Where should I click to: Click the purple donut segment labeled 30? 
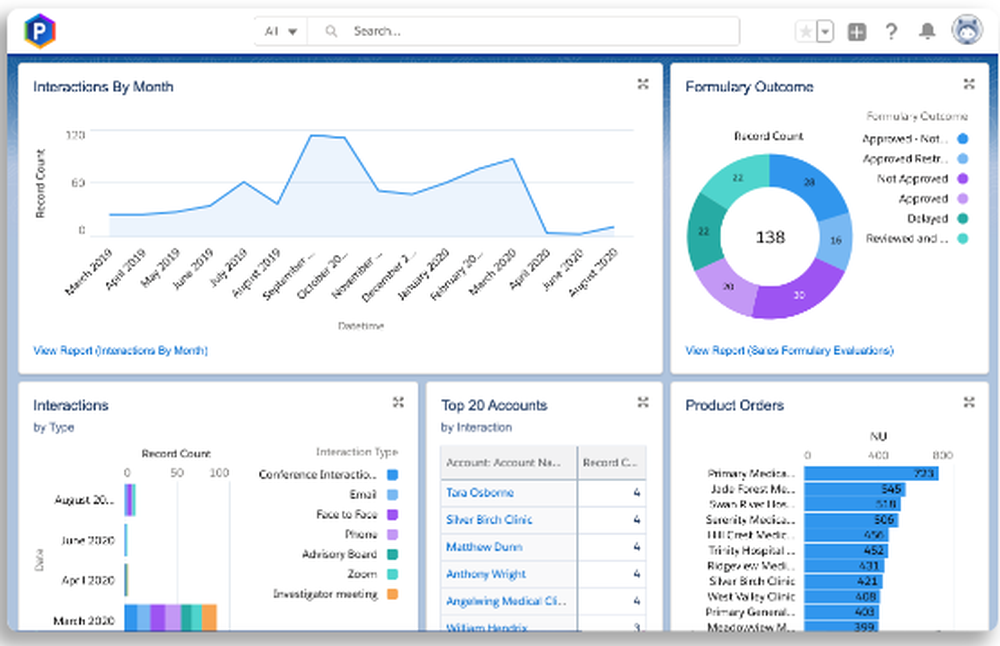tap(798, 295)
